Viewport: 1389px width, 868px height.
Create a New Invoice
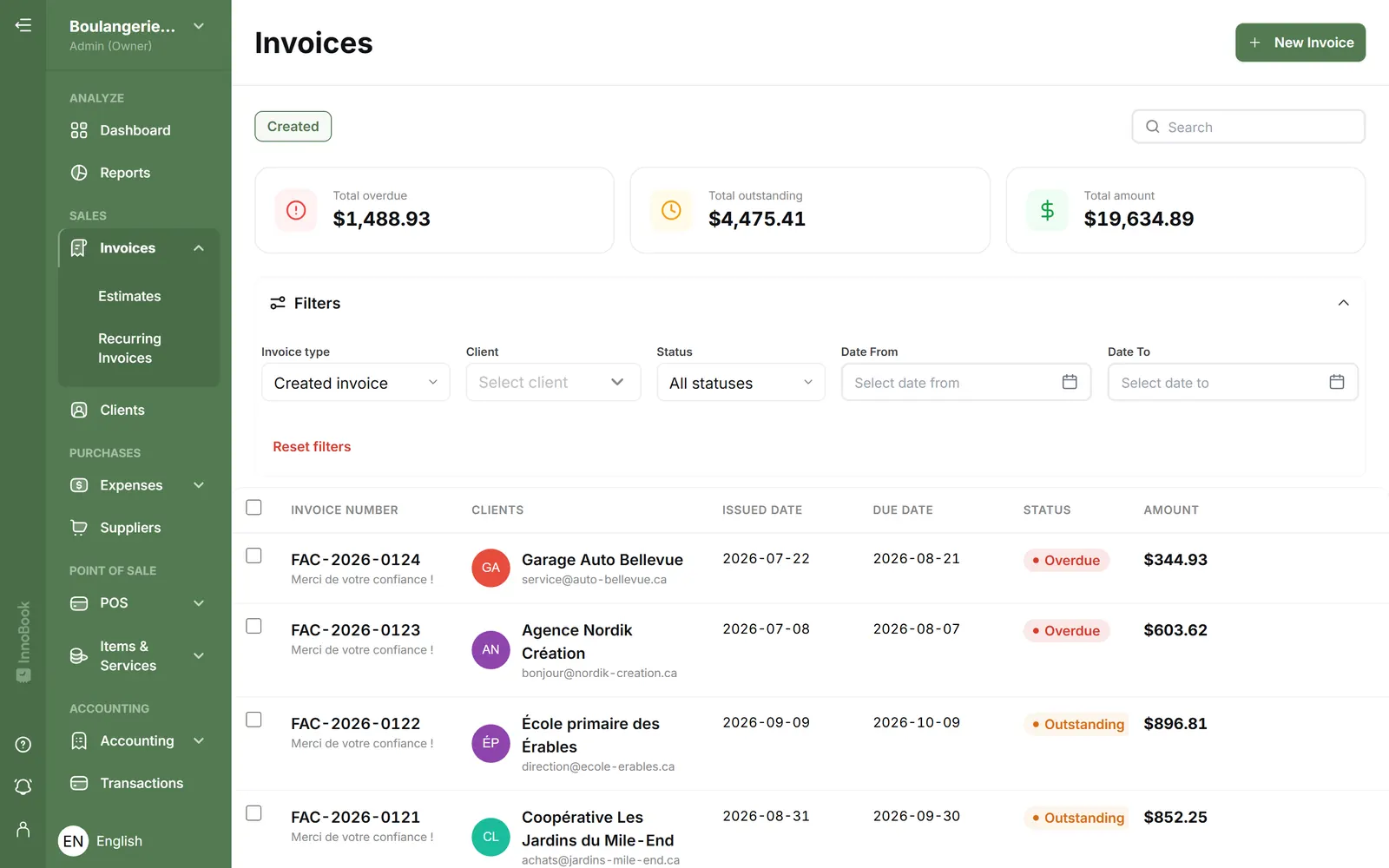(x=1300, y=43)
